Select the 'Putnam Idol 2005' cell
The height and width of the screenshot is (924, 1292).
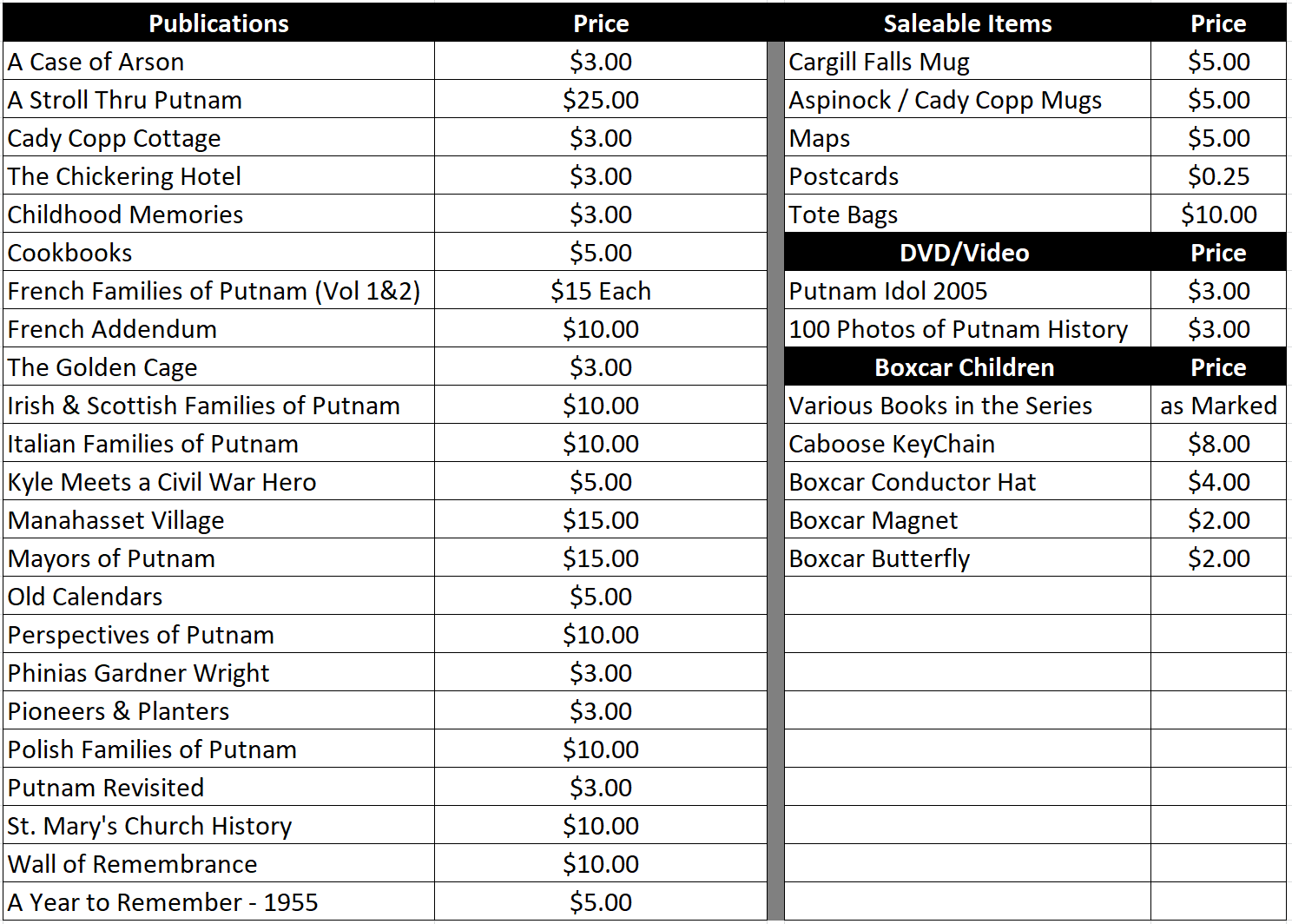pyautogui.click(x=967, y=291)
